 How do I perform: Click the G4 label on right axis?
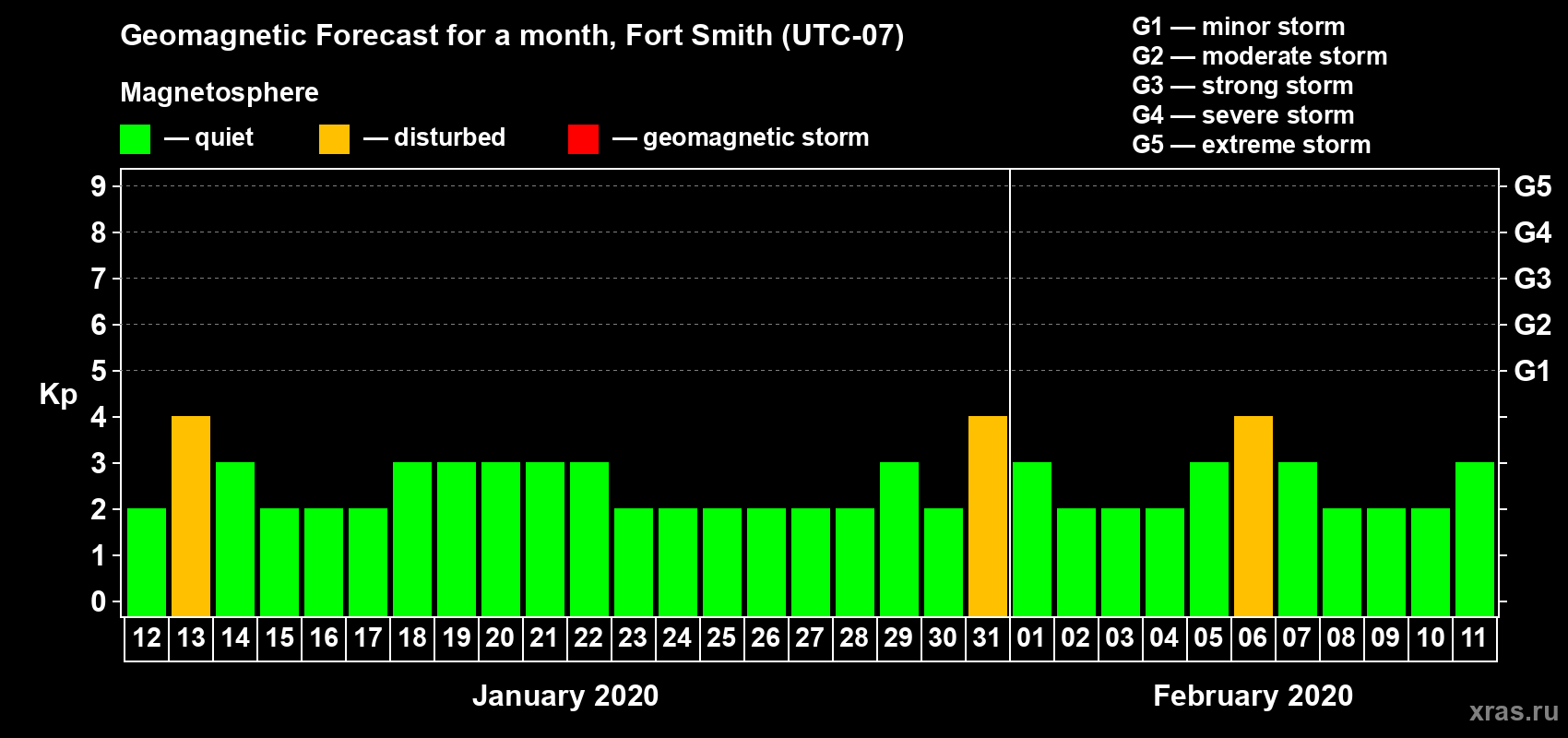tap(1533, 232)
